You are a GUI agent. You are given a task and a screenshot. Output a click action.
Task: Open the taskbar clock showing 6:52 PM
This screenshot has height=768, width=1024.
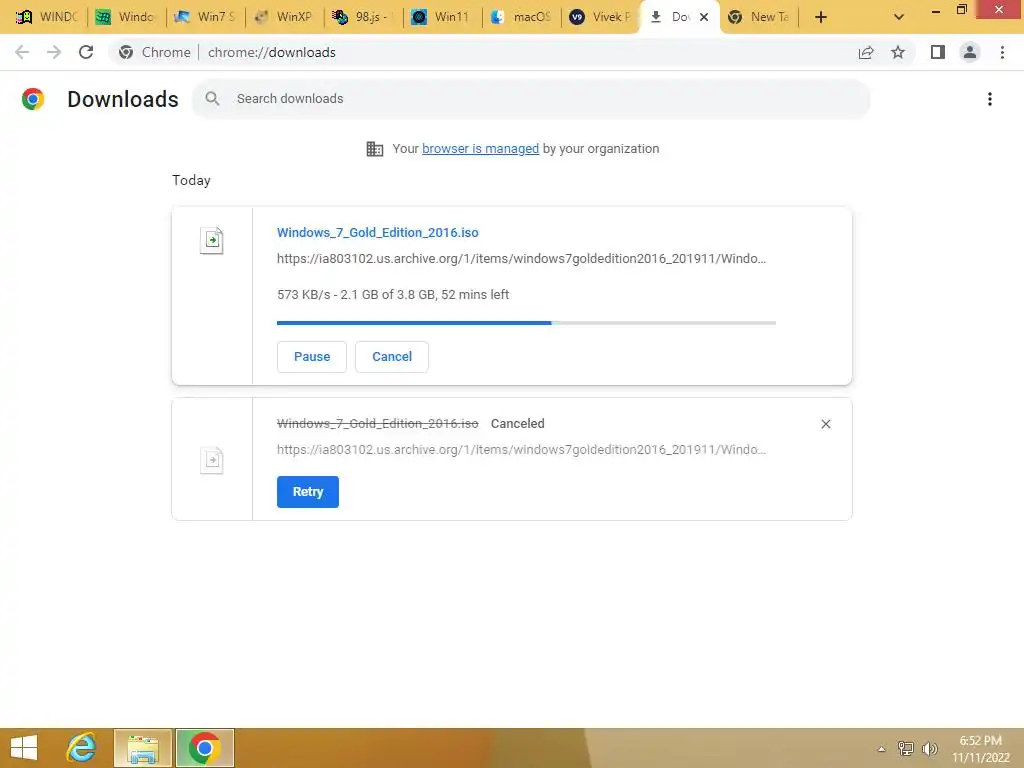(981, 748)
